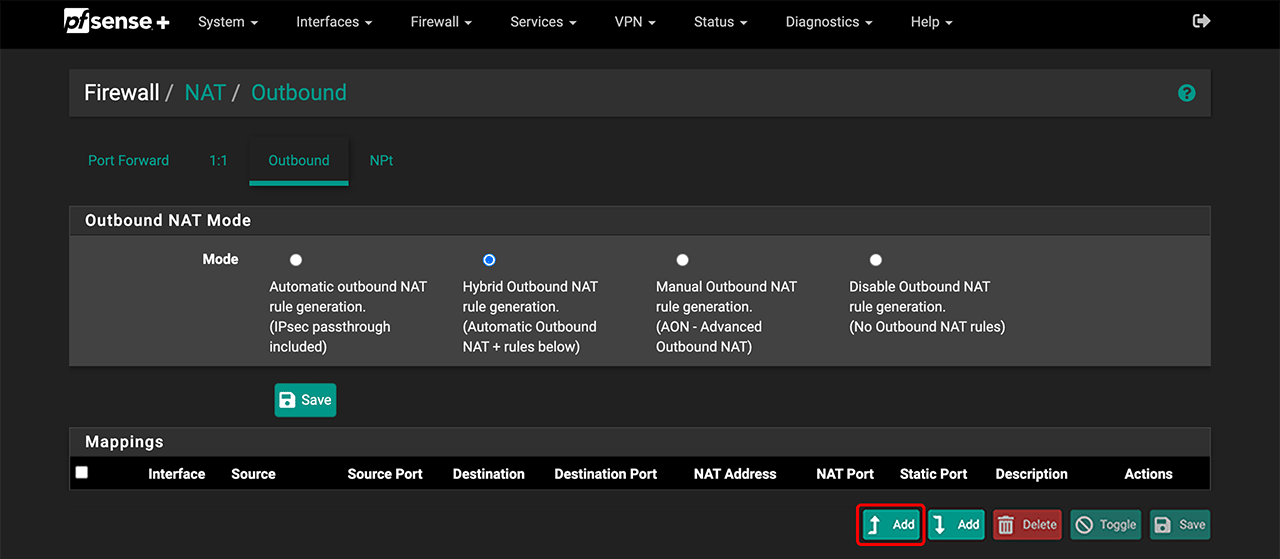The width and height of the screenshot is (1280, 559).
Task: Add mapping to end of list
Action: (956, 525)
